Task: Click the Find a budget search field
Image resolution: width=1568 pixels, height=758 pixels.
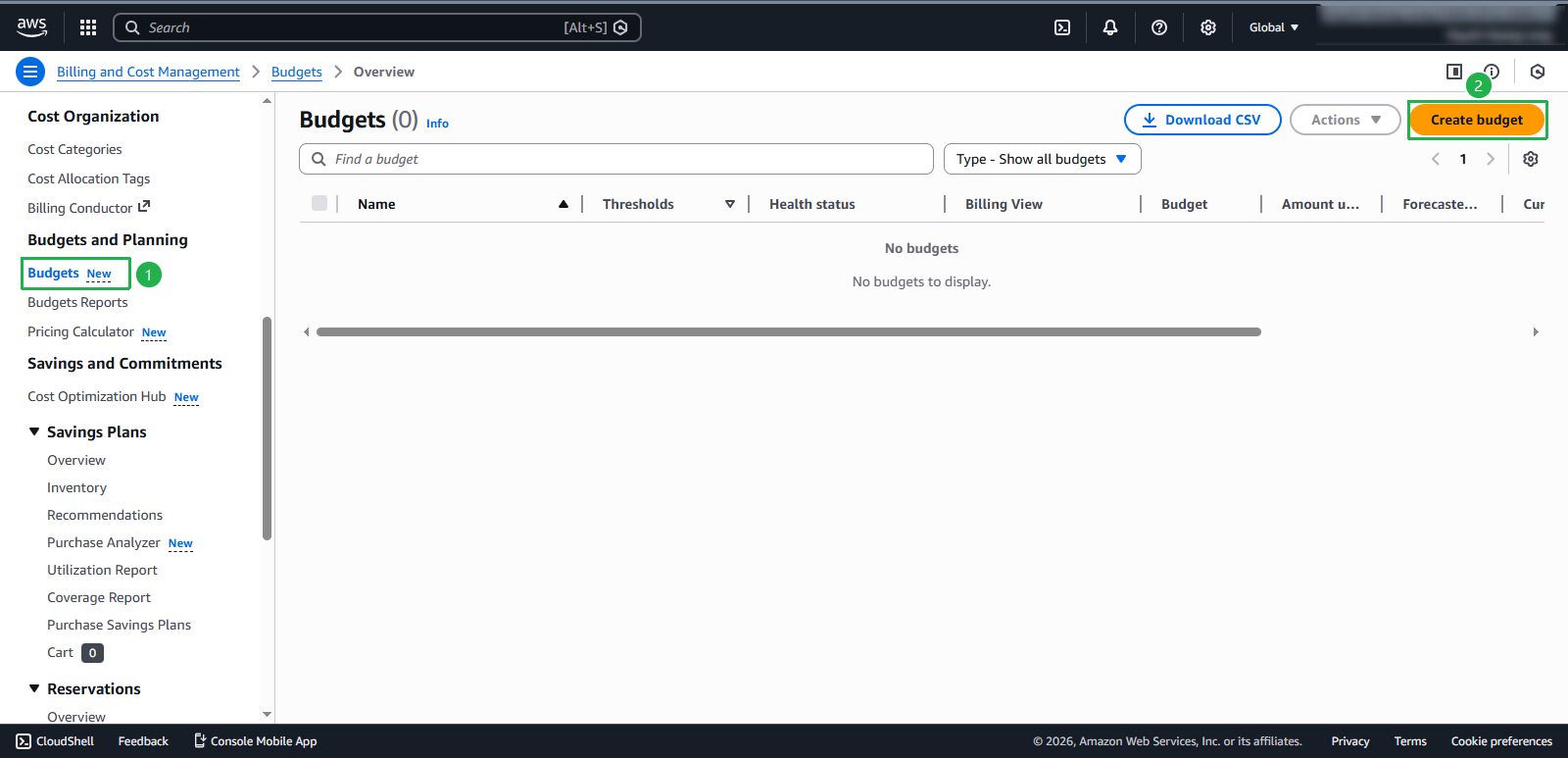Action: (x=616, y=159)
